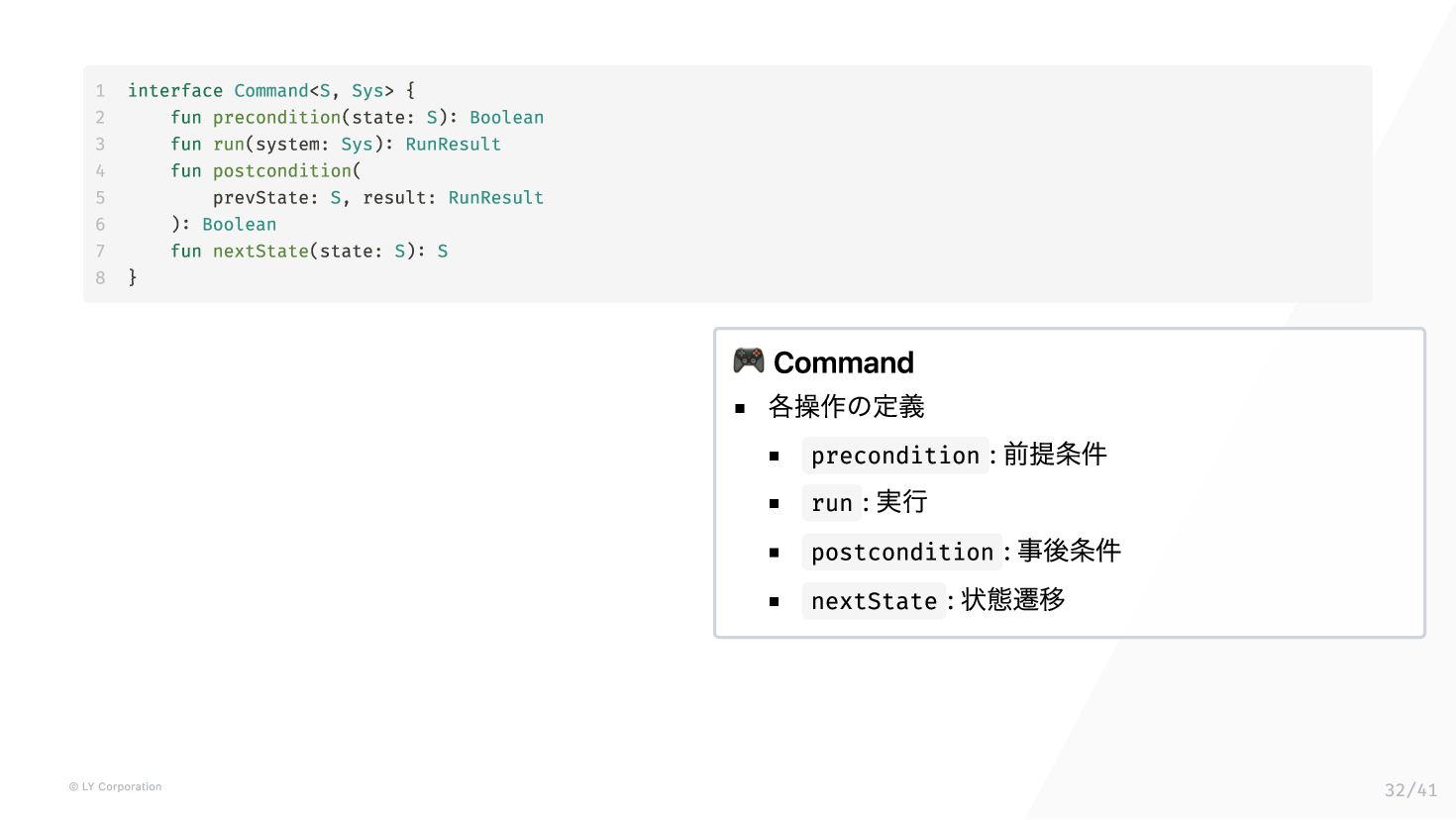Click RunResult type on code line 3
Viewport: 1456px width, 820px height.
click(x=453, y=144)
